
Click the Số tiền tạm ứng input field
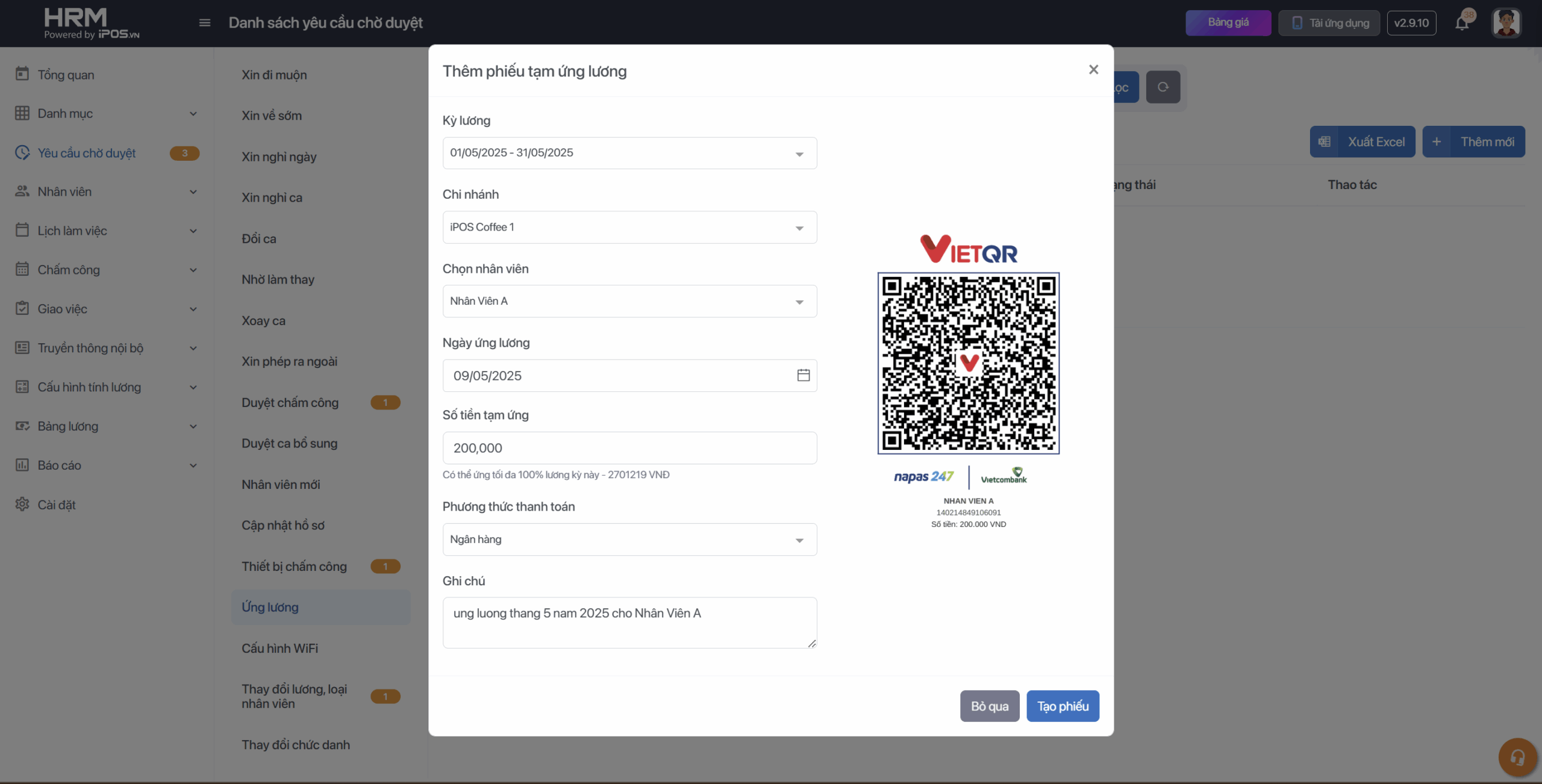tap(629, 447)
